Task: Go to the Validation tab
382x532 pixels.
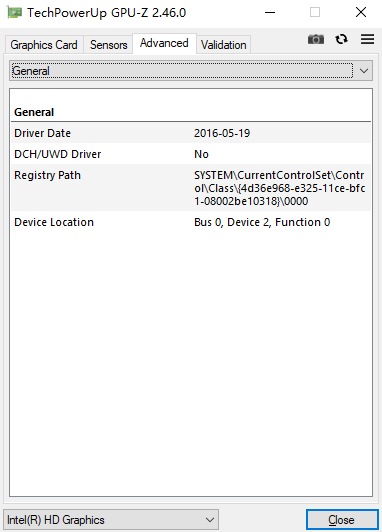Action: [224, 45]
